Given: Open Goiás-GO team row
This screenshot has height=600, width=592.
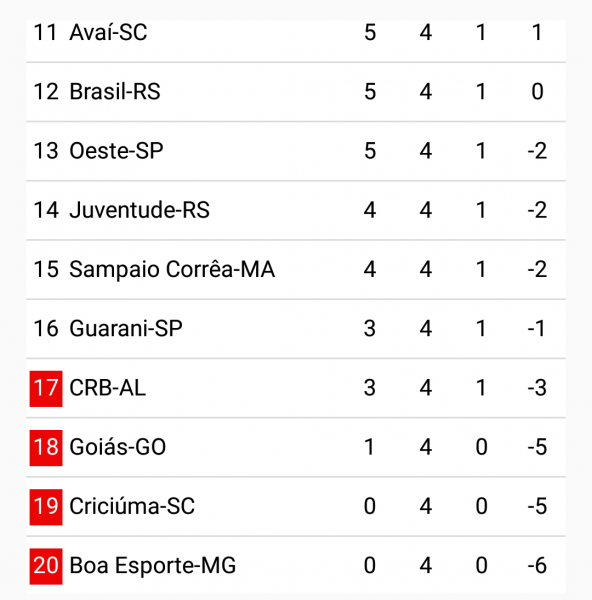Looking at the screenshot, I should click(x=296, y=447).
